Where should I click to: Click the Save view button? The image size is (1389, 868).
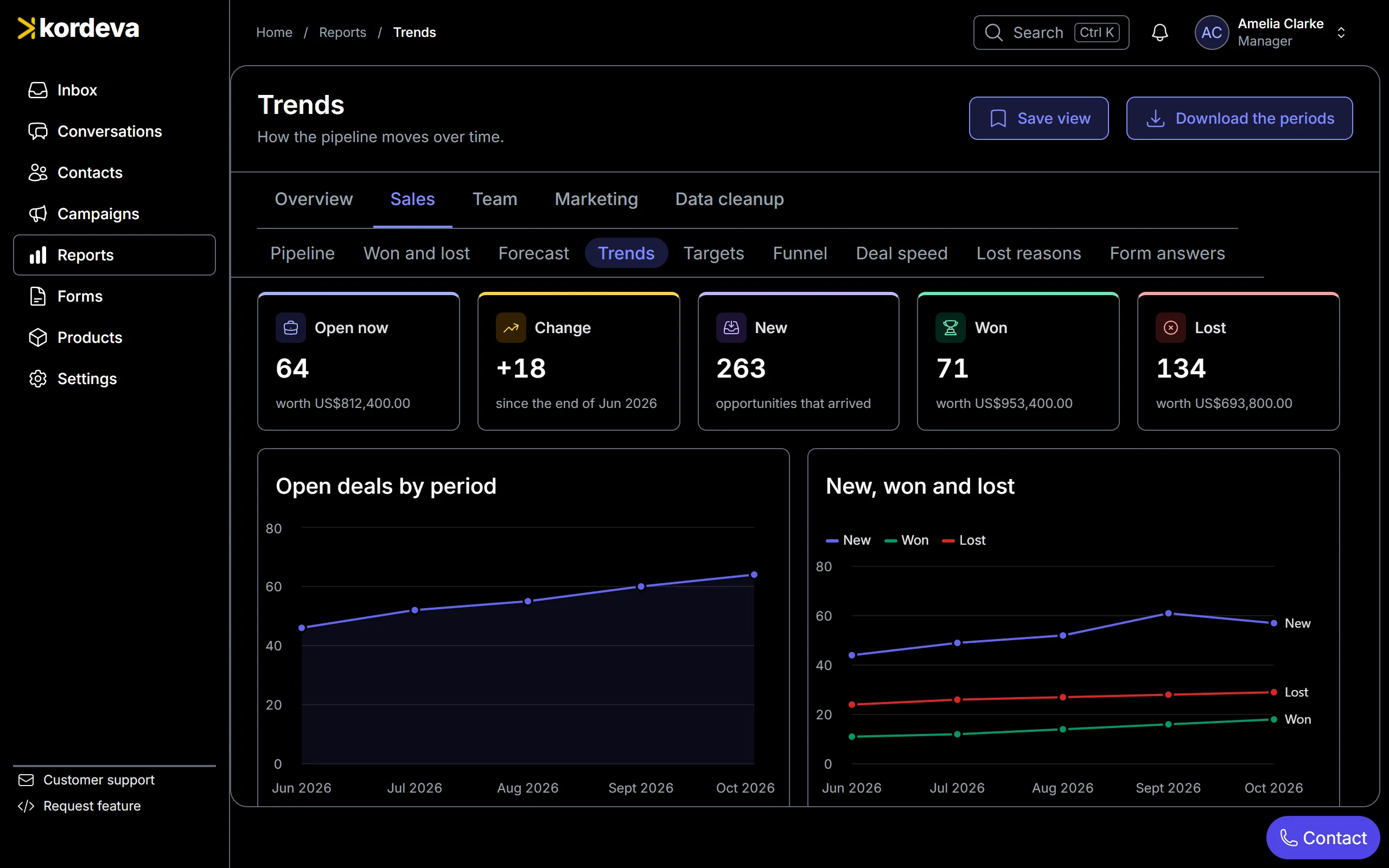point(1039,118)
